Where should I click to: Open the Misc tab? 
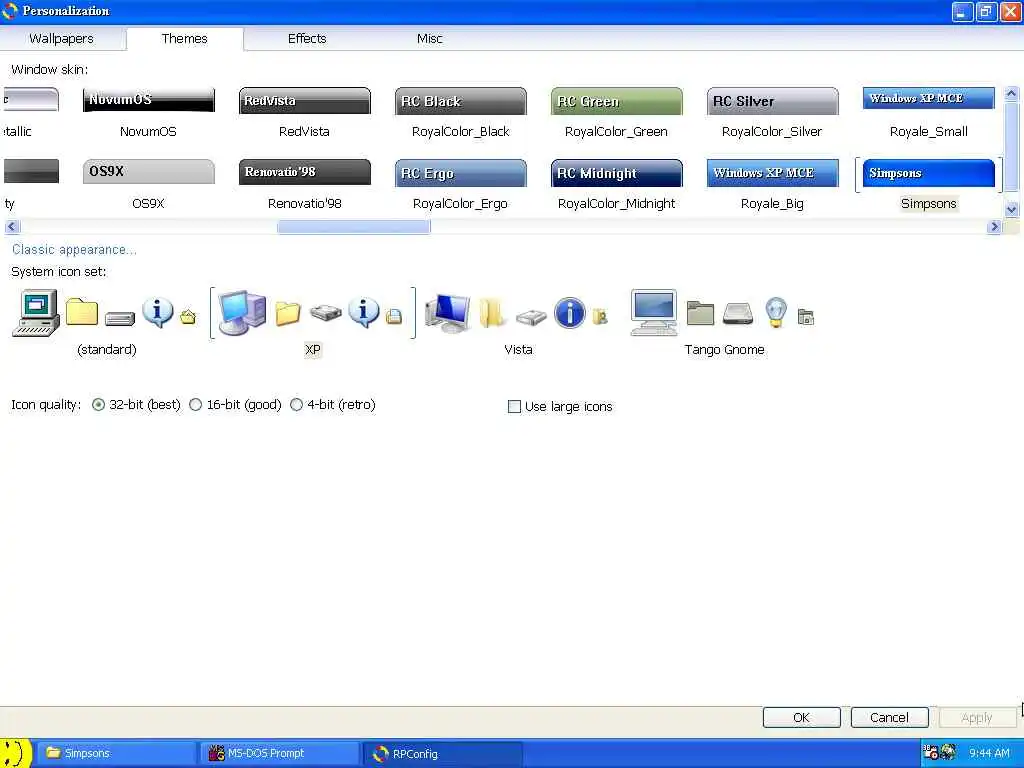point(430,39)
